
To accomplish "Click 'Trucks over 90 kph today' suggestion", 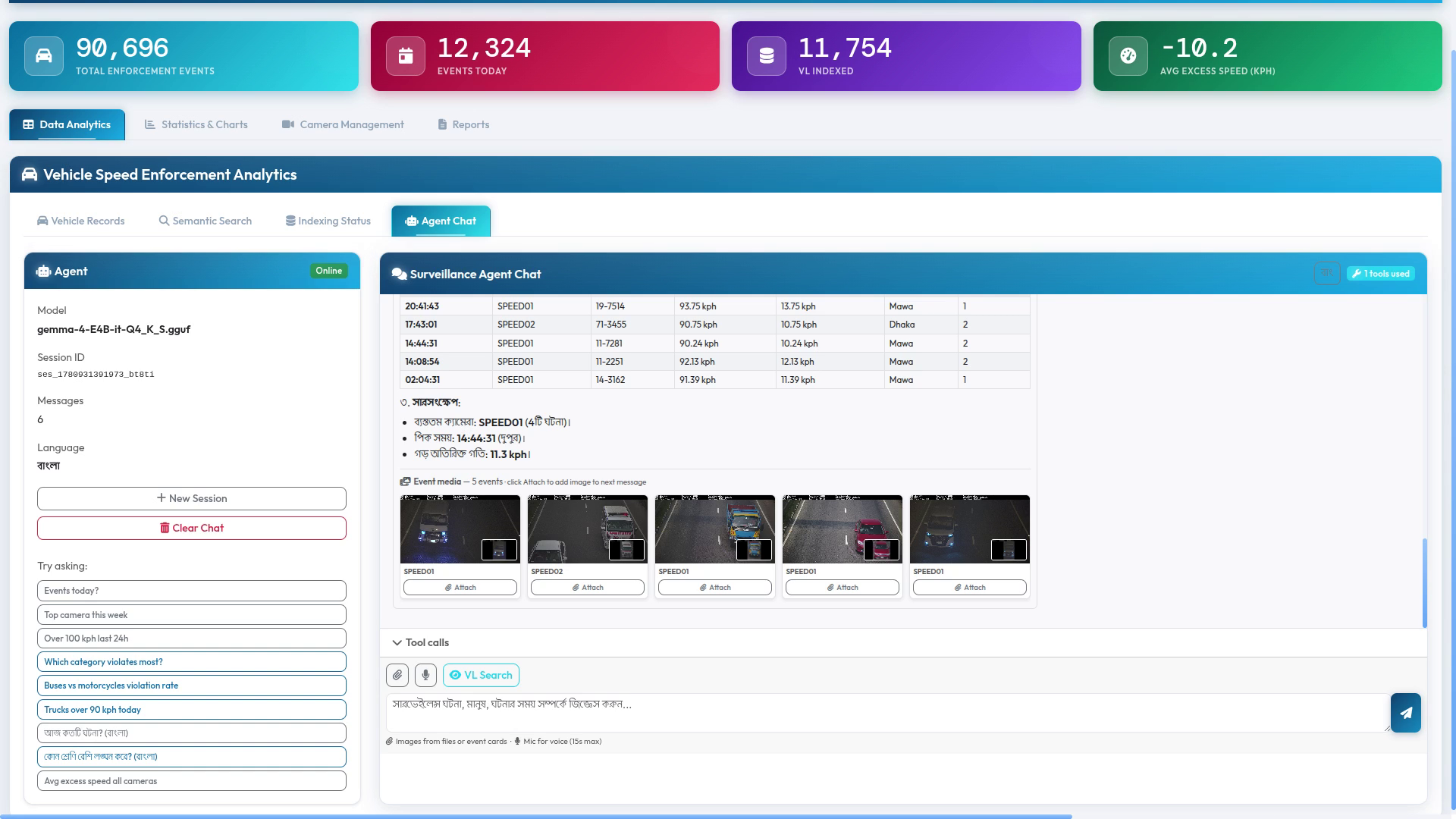I will click(192, 710).
